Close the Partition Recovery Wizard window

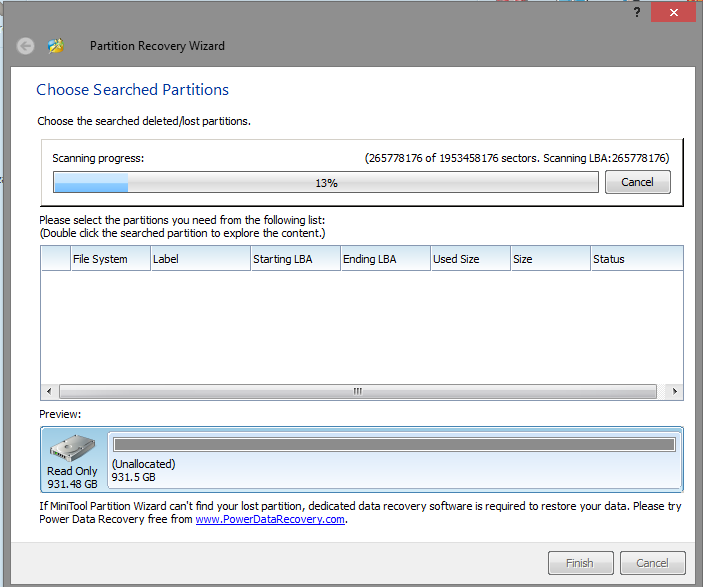[673, 13]
